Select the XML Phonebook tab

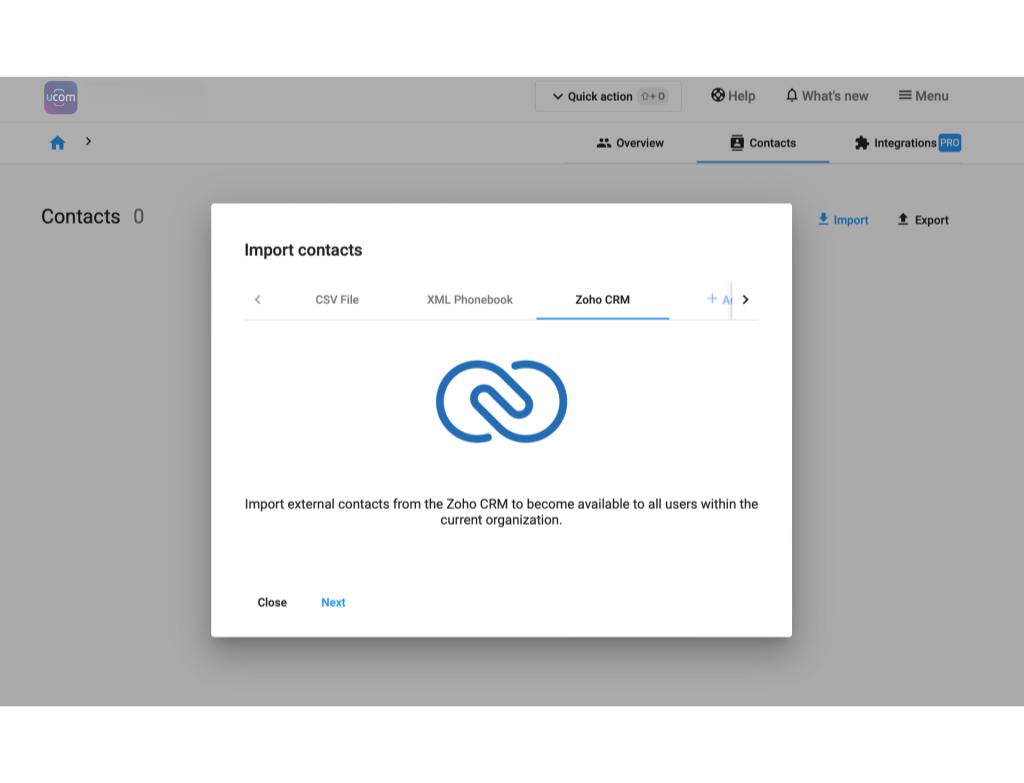click(x=470, y=300)
